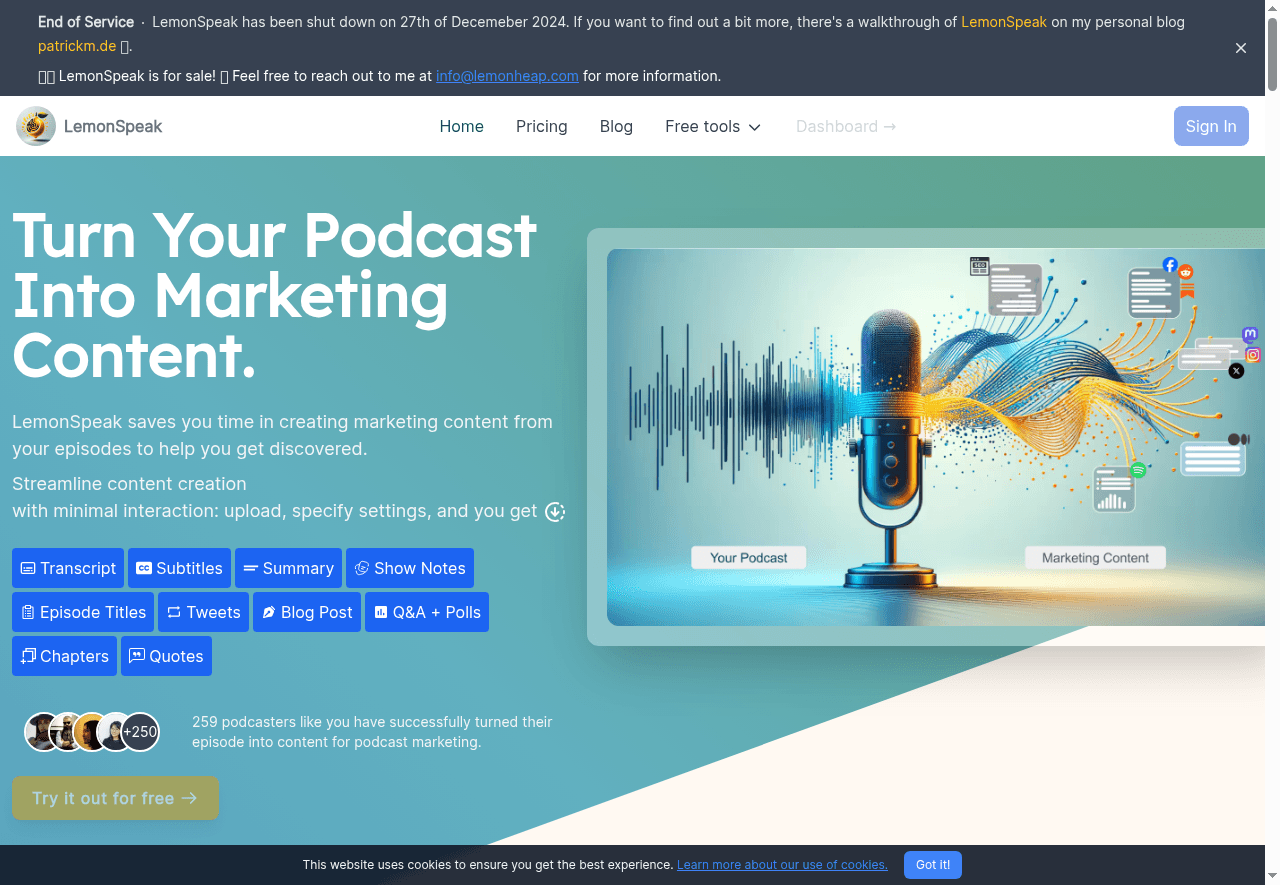Dismiss the End of Service banner
The width and height of the screenshot is (1280, 885).
coord(1241,48)
